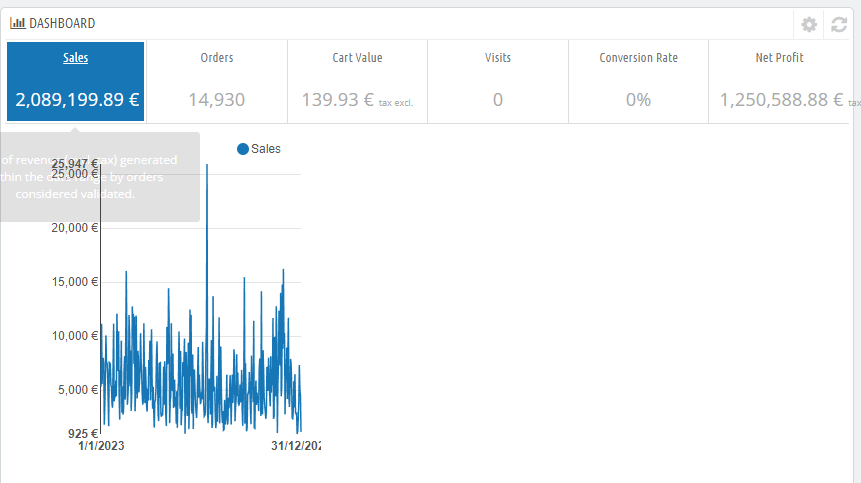
Task: Refresh the dashboard with the reload icon
Action: [839, 24]
